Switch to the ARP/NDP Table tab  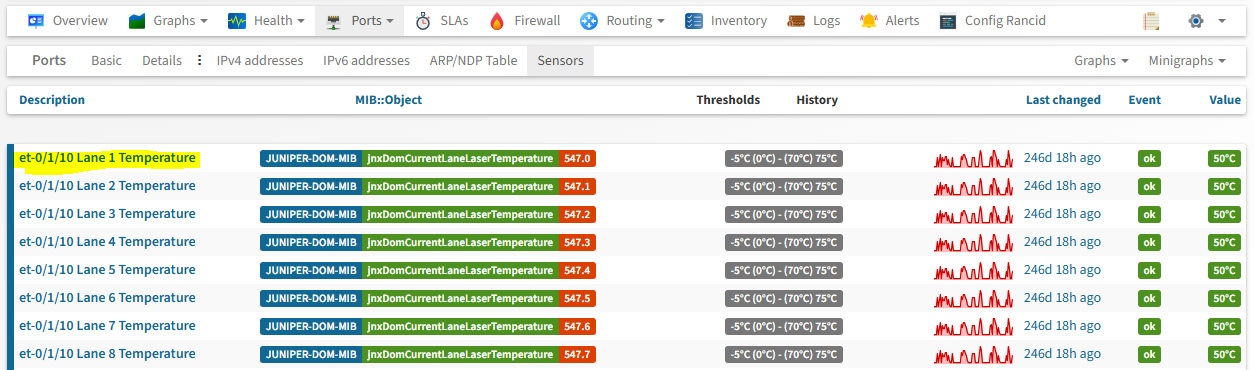click(x=473, y=60)
